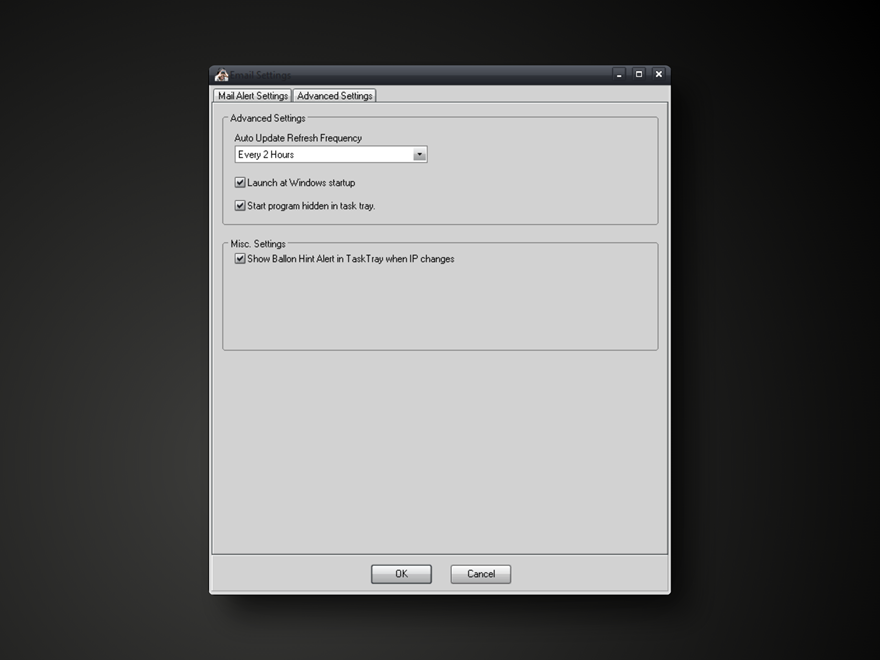This screenshot has width=880, height=660.
Task: Uncheck the Launch at Windows startup checkbox
Action: click(x=240, y=183)
